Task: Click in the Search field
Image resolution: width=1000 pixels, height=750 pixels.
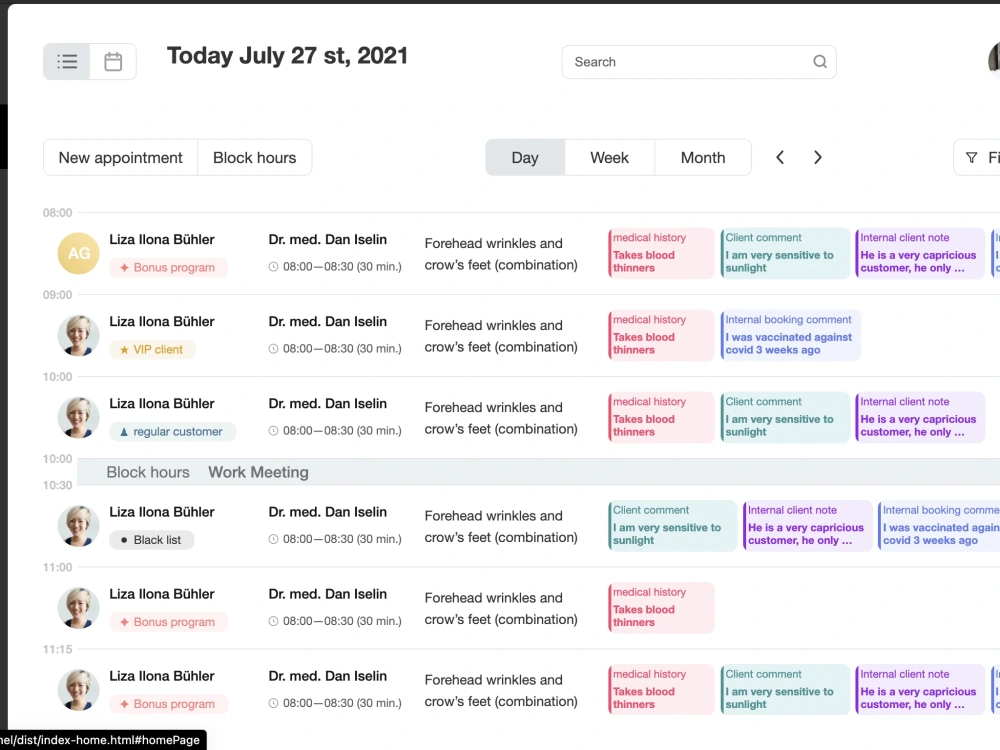Action: (x=699, y=62)
